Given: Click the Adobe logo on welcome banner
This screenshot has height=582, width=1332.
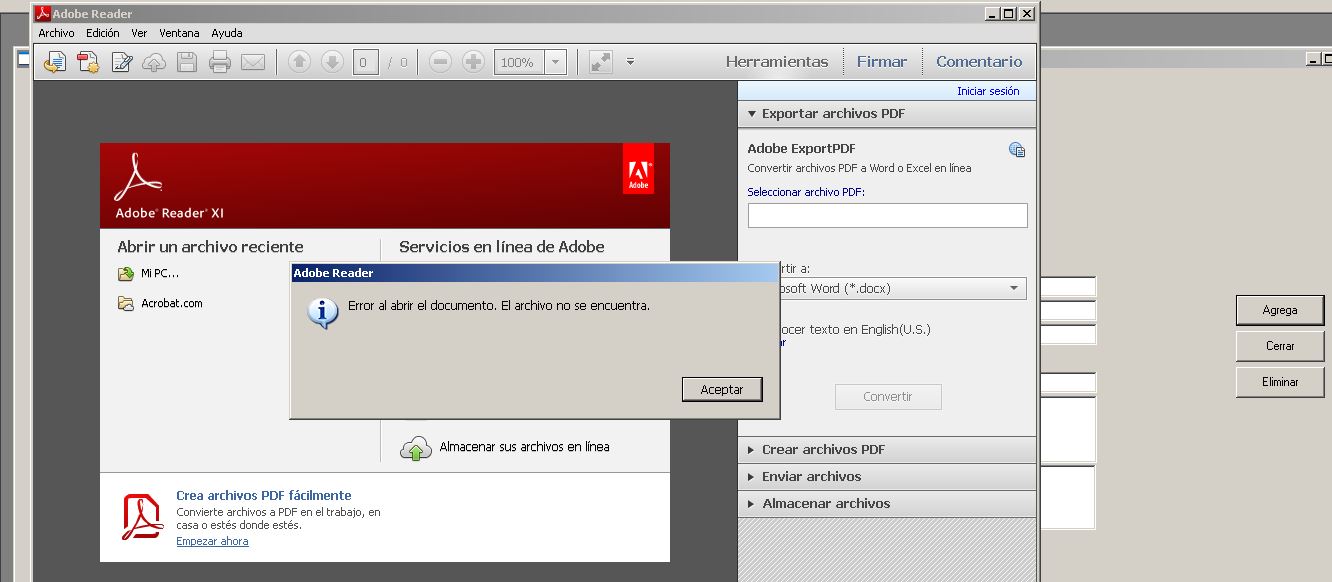Looking at the screenshot, I should tap(639, 170).
